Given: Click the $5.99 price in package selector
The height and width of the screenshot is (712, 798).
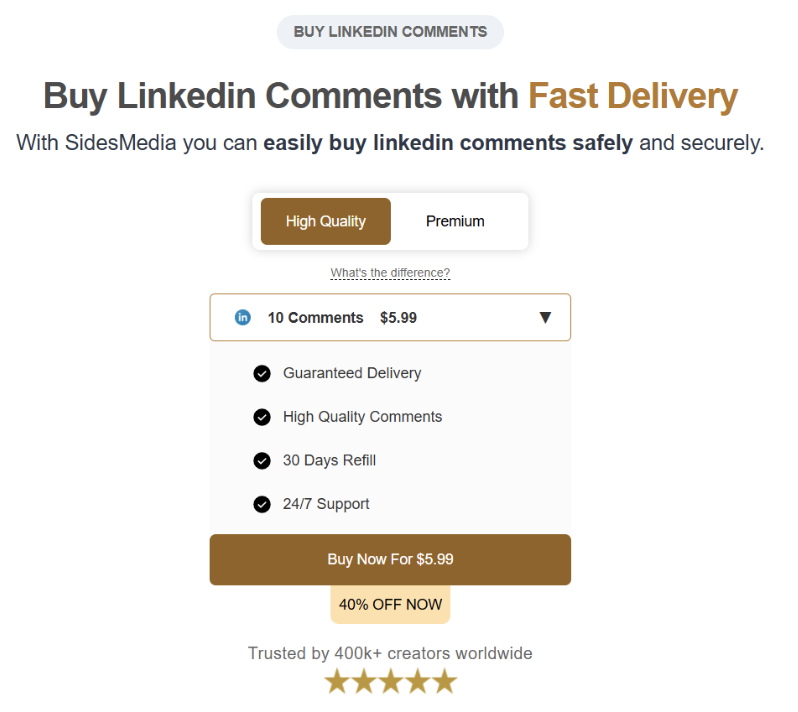Looking at the screenshot, I should 398,318.
